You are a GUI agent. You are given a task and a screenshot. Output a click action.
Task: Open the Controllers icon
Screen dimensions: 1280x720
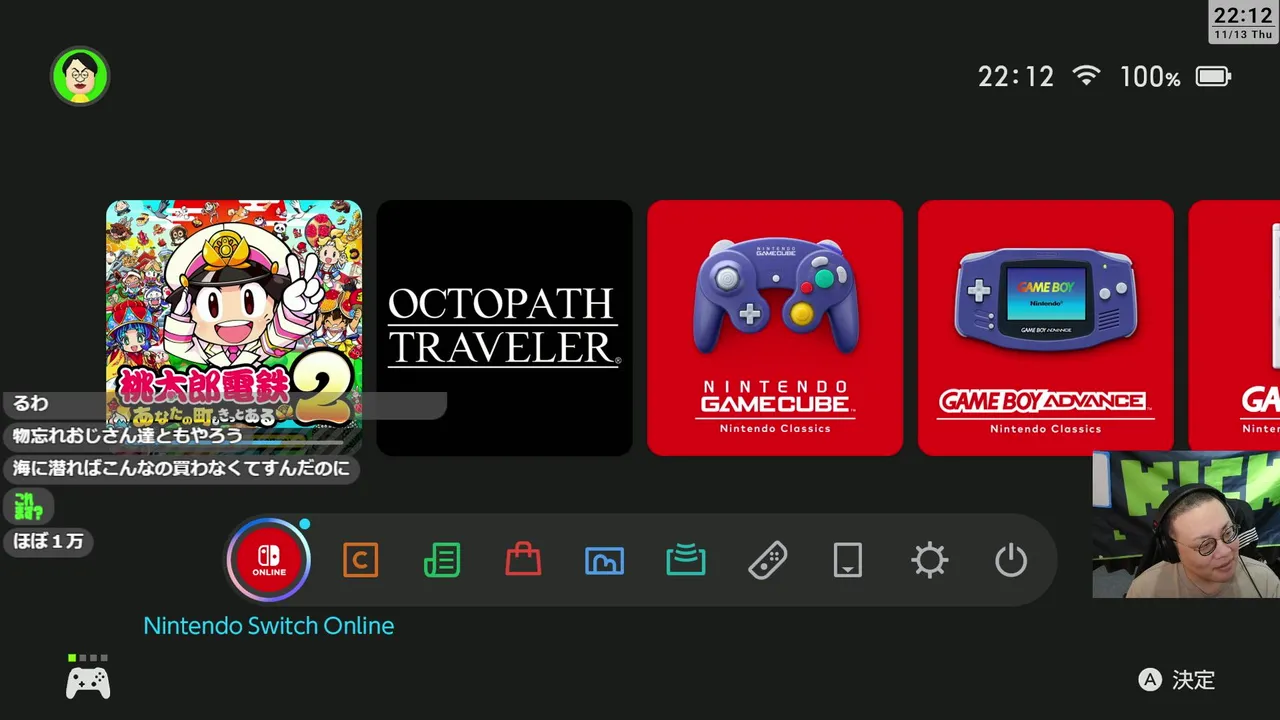click(x=767, y=560)
